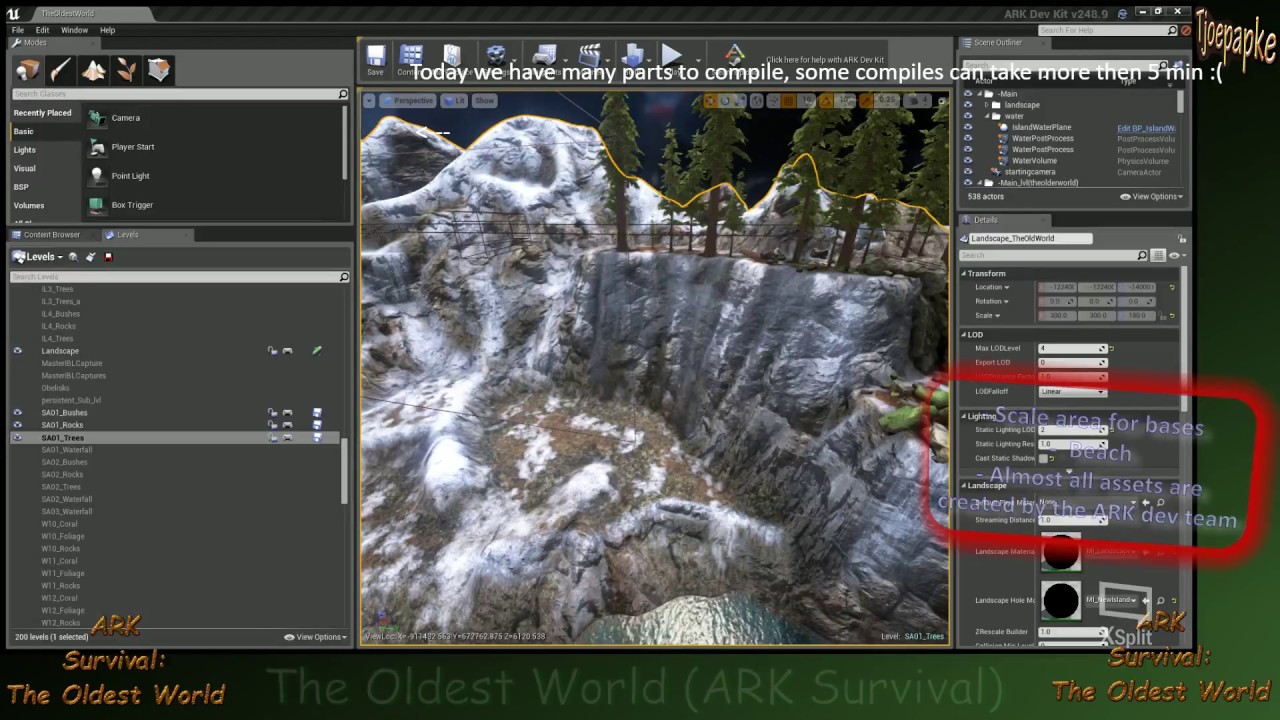Select the Geometry Editing mode cube icon
The image size is (1280, 720).
(159, 69)
